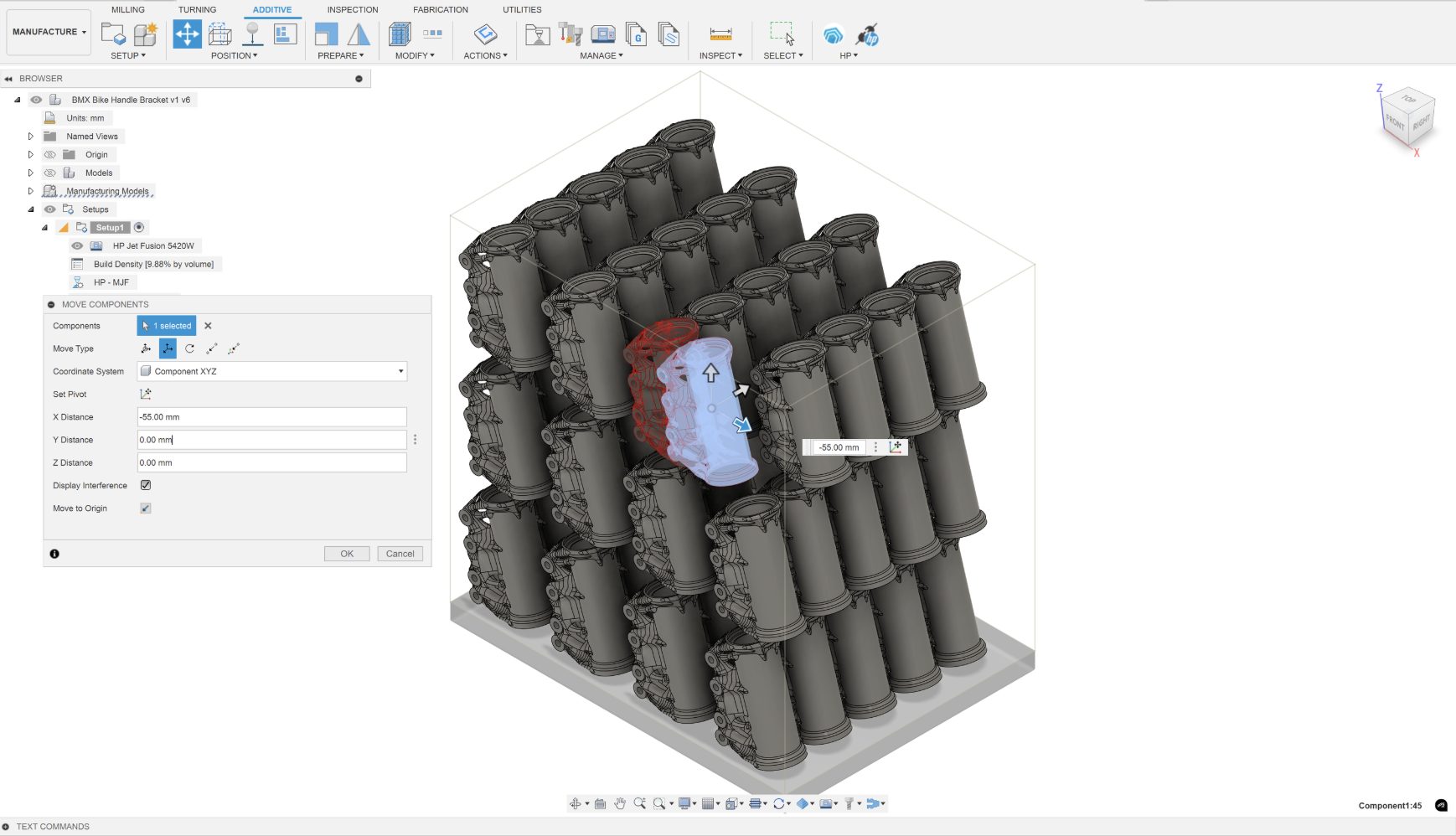Toggle the Move to Origin checkbox

tap(146, 508)
